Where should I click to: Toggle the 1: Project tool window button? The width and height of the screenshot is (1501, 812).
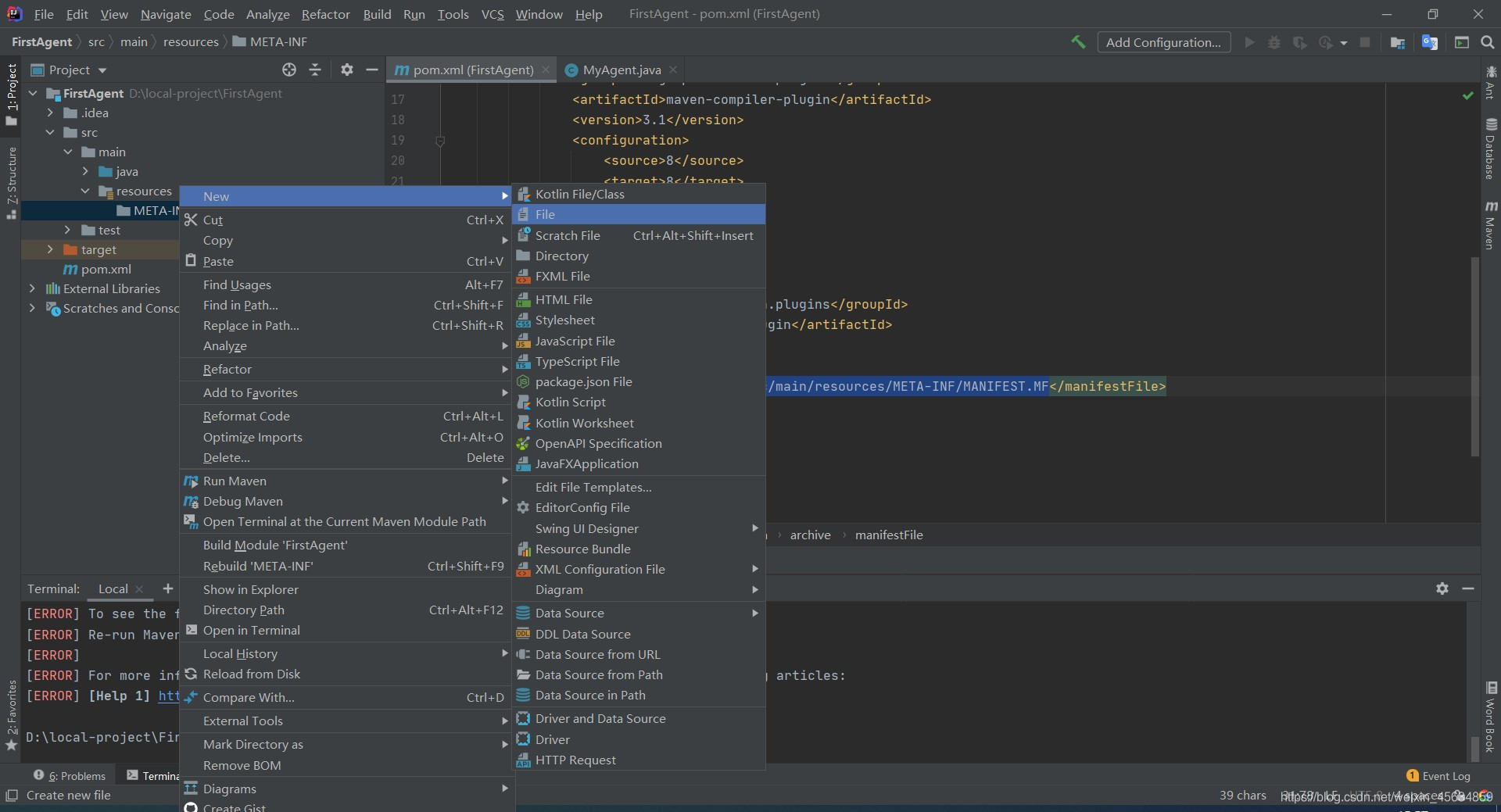point(11,94)
